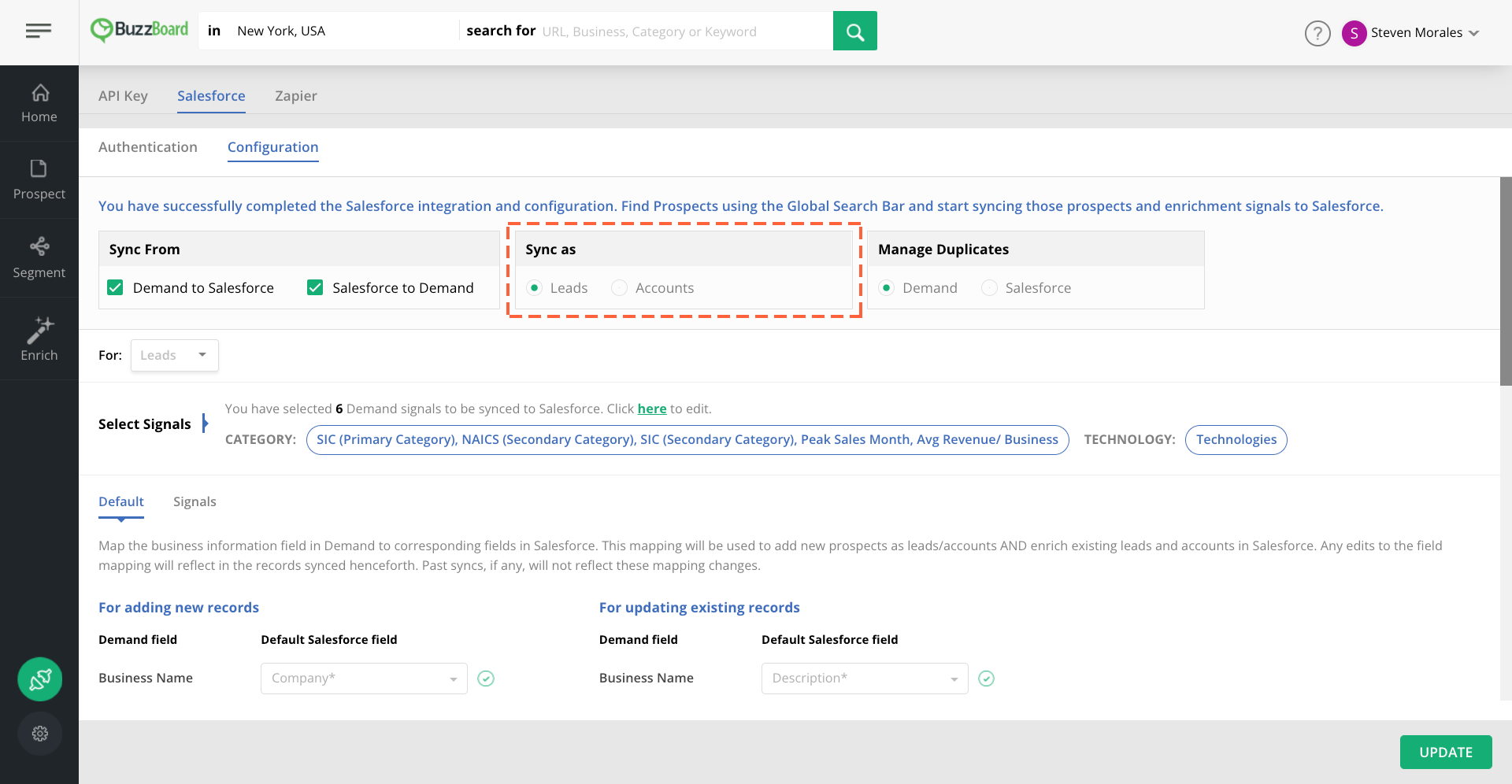1512x784 pixels.
Task: Toggle Salesforce to Demand checkbox
Action: coord(315,287)
